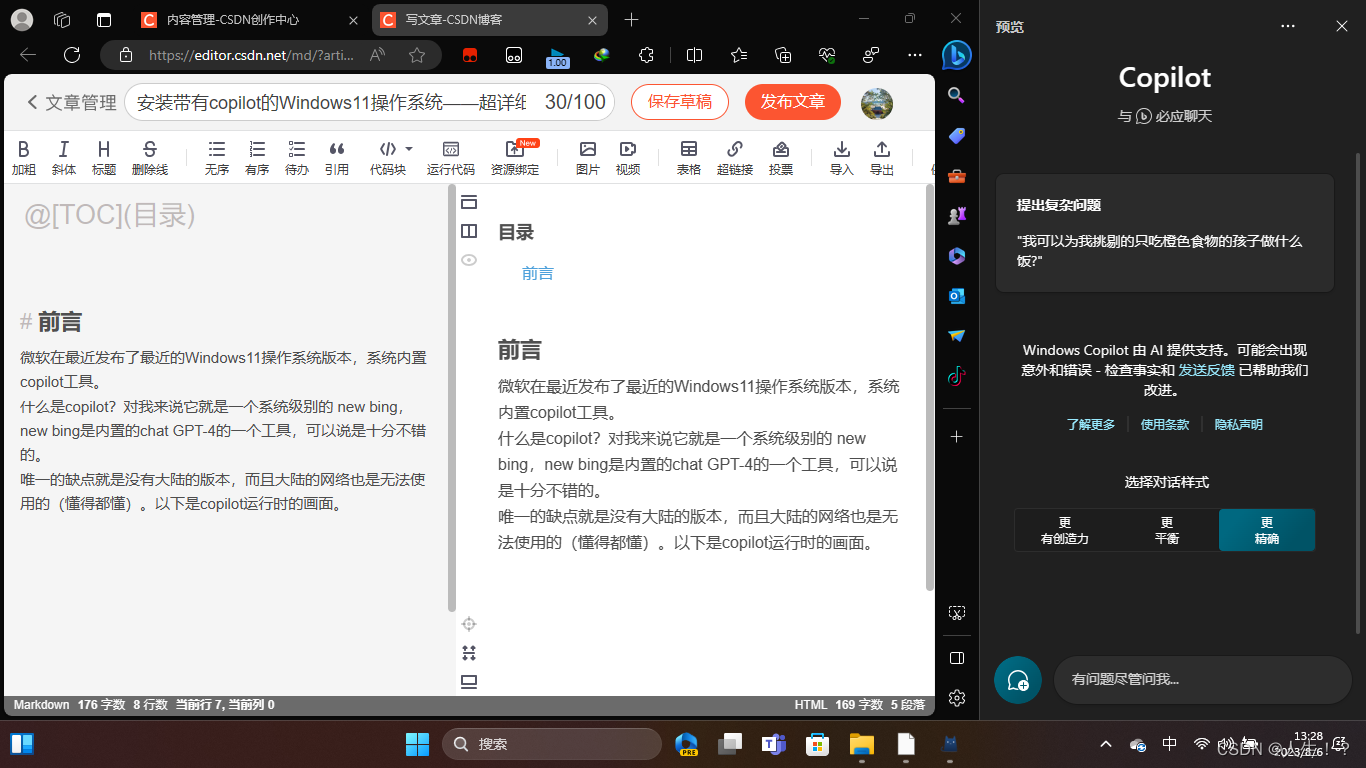Insert a blockquote with 引用

(337, 158)
